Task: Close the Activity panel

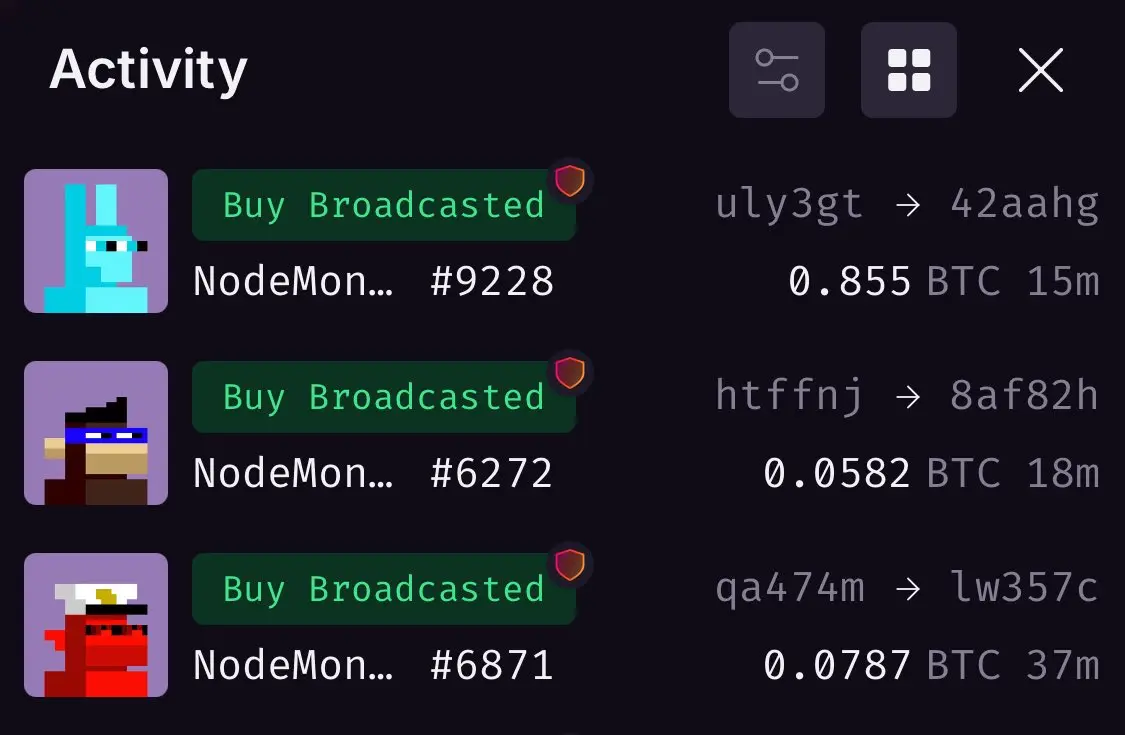Action: [x=1040, y=70]
